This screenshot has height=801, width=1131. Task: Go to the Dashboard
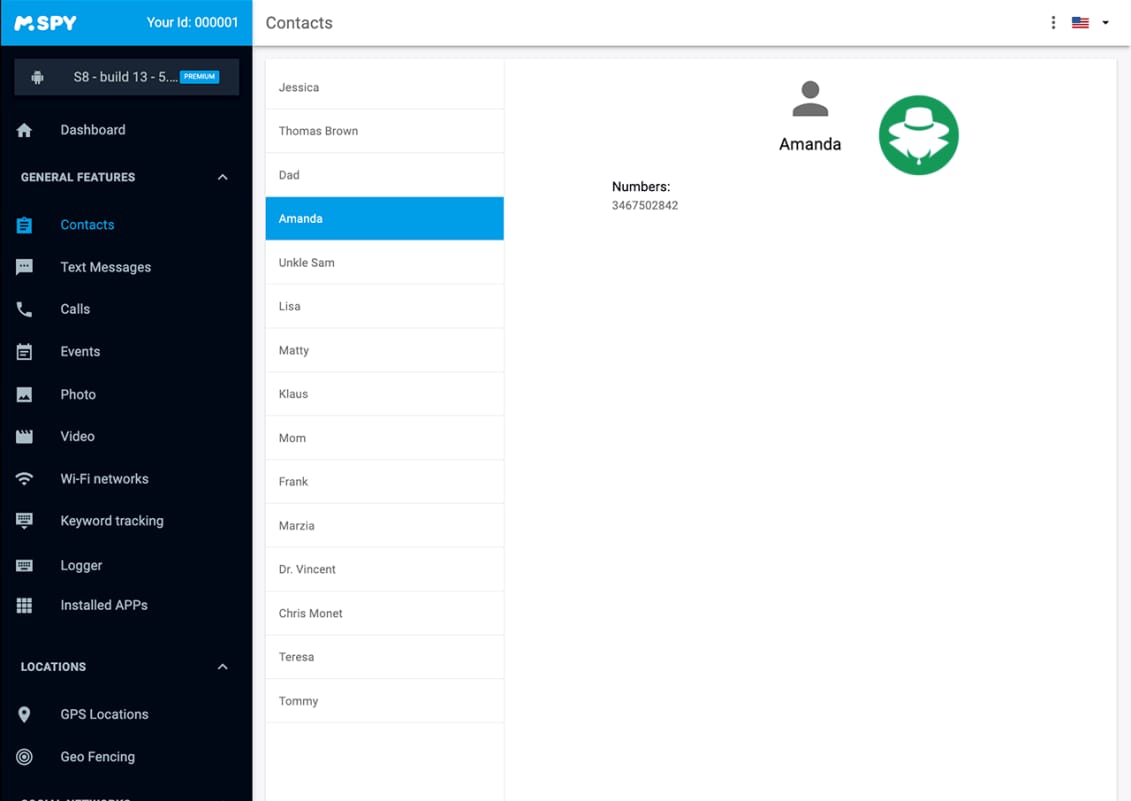(x=93, y=129)
